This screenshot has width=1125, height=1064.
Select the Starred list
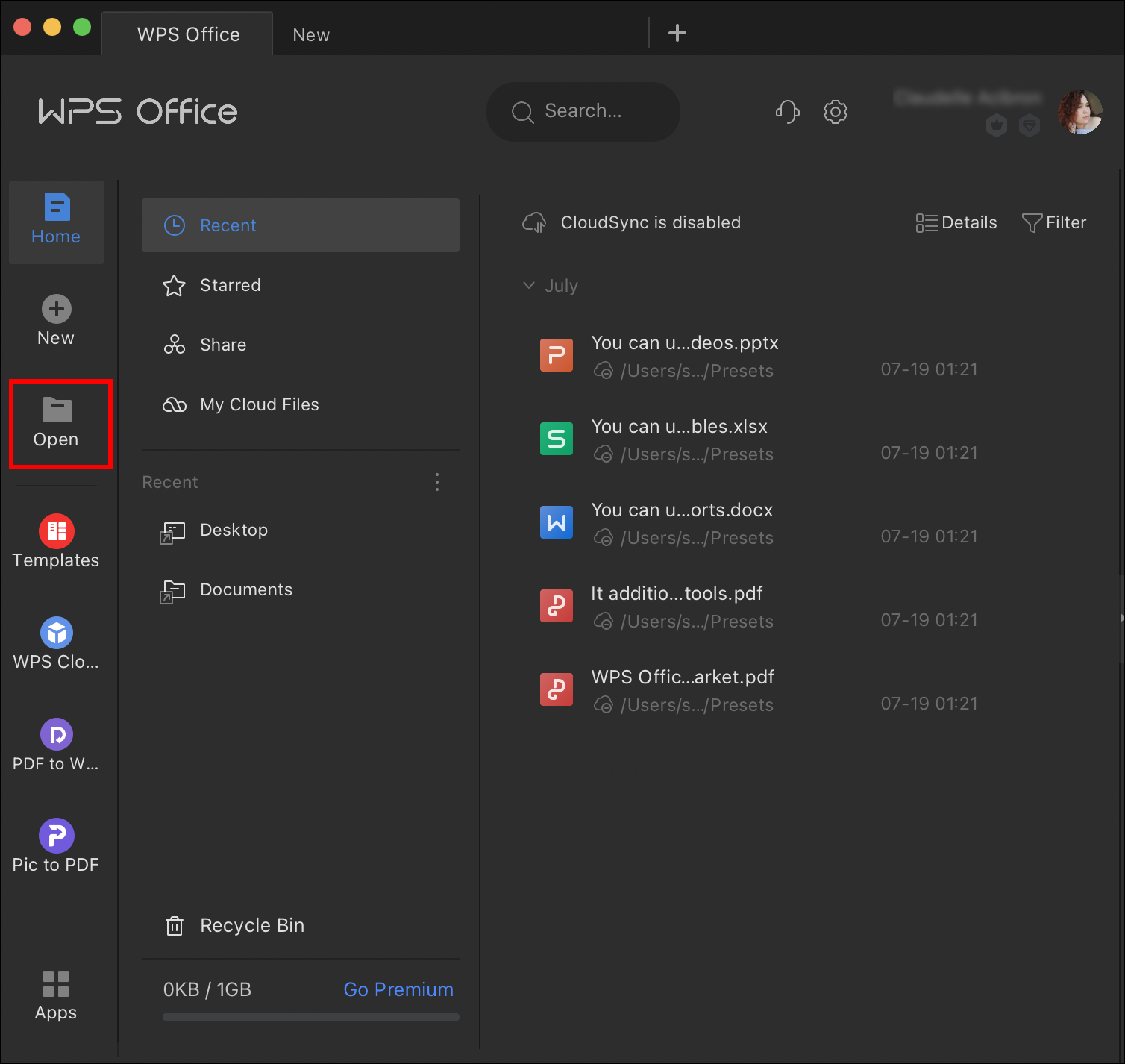coord(301,285)
